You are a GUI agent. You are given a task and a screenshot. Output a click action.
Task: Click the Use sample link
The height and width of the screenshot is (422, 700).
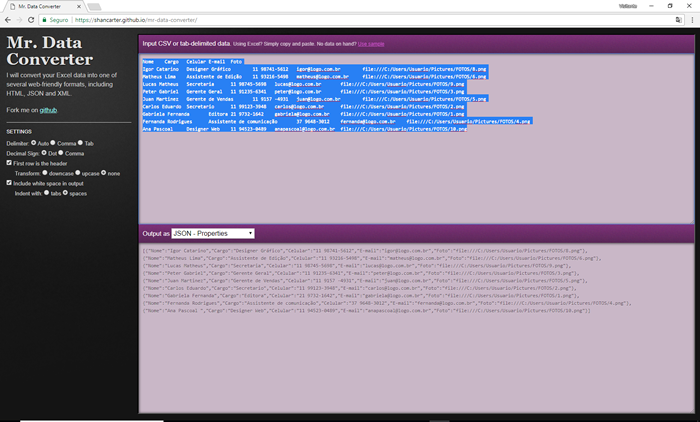coord(371,44)
